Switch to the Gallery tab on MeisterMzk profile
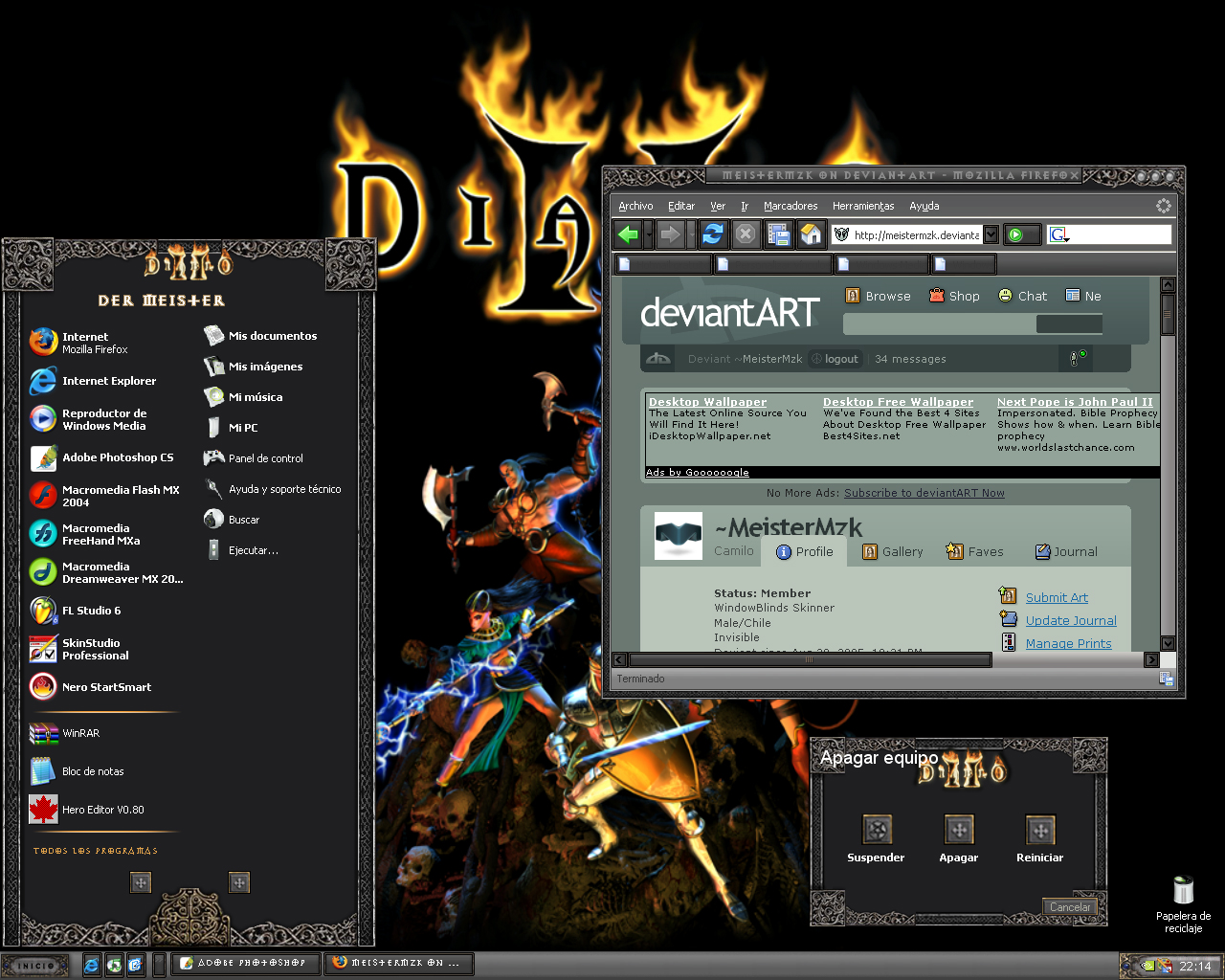Image resolution: width=1225 pixels, height=980 pixels. coord(892,551)
